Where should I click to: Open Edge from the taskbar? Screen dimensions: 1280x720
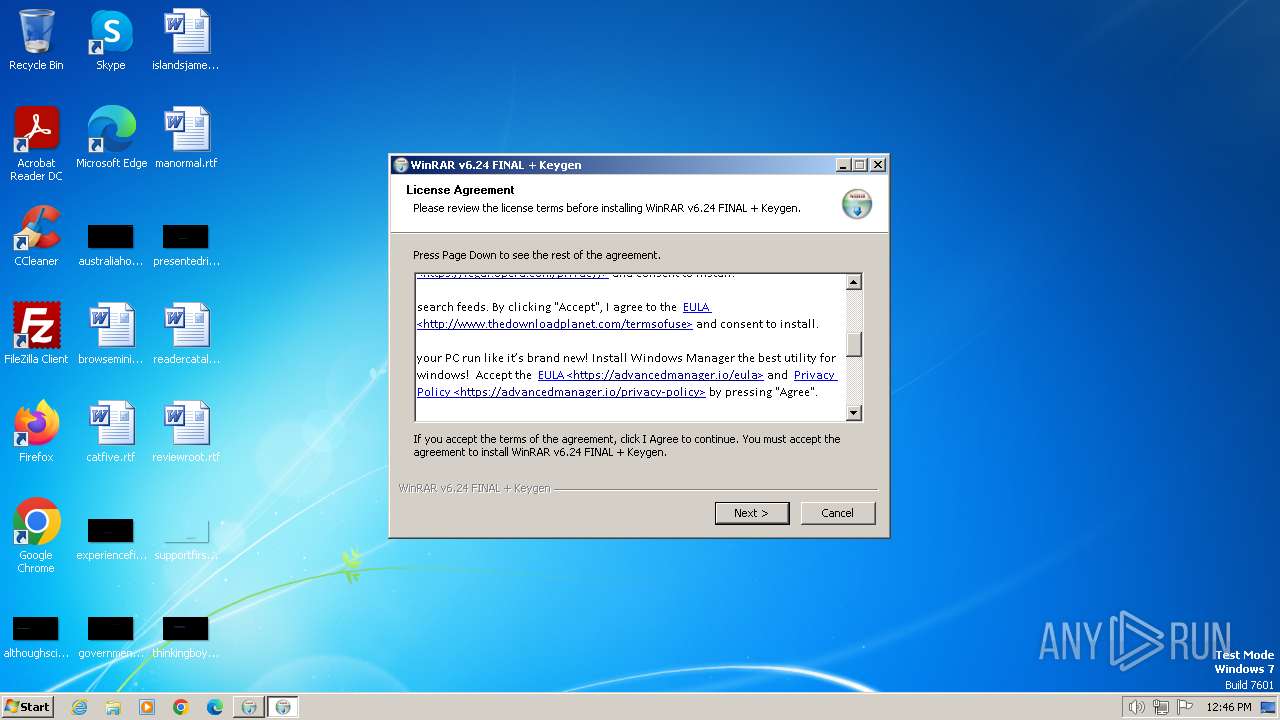(215, 707)
